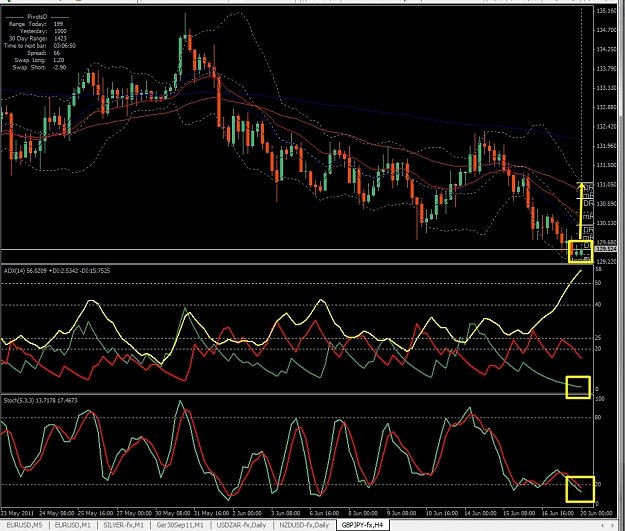Click the Stochastic scale value 80
625x531 pixels.
click(598, 418)
